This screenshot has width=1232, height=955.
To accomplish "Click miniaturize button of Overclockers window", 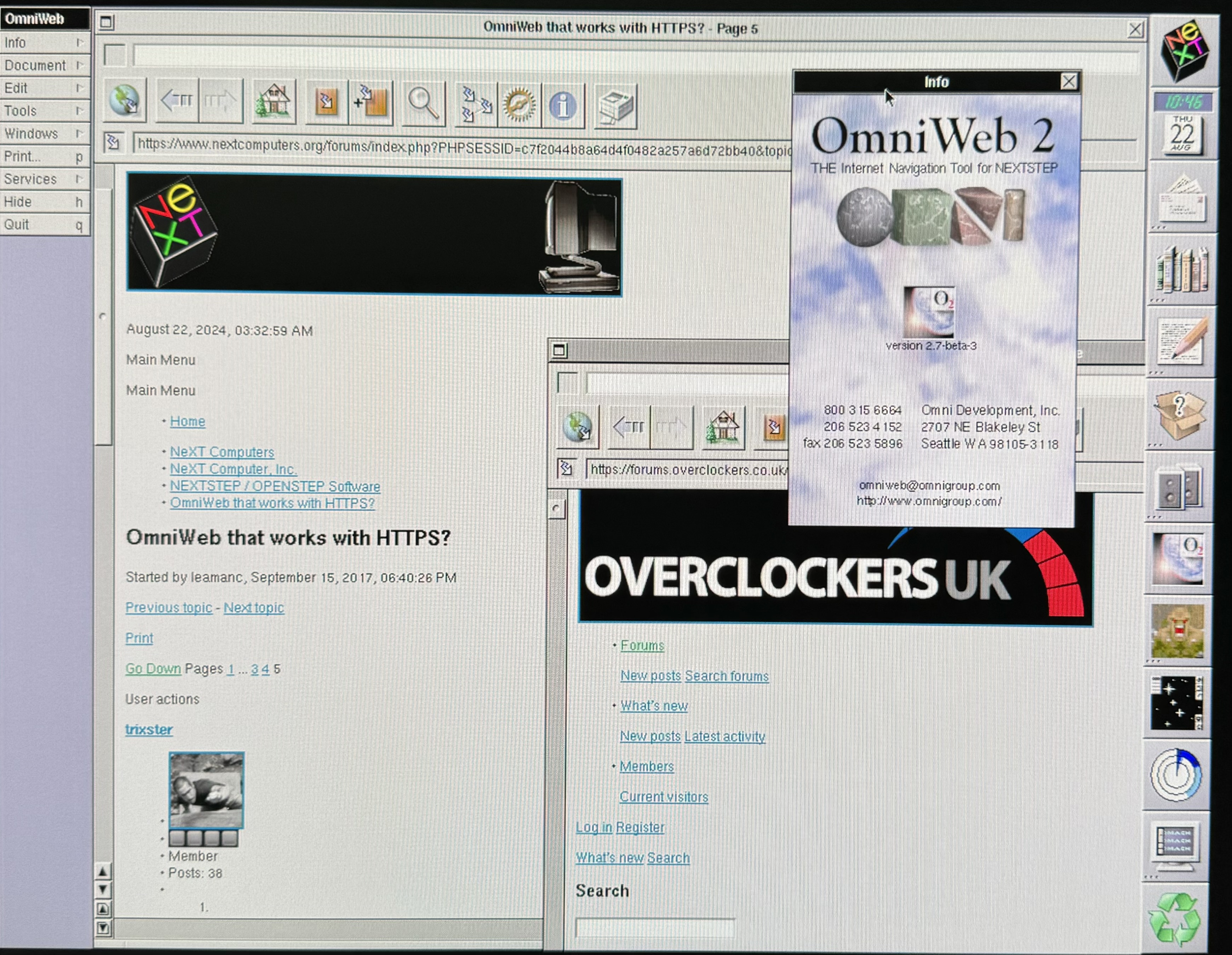I will pos(559,351).
